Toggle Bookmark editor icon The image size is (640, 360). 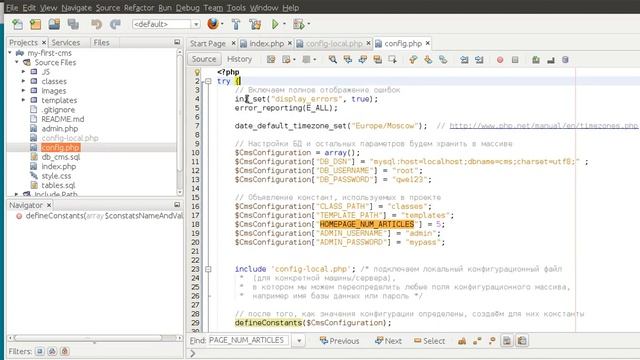point(443,60)
